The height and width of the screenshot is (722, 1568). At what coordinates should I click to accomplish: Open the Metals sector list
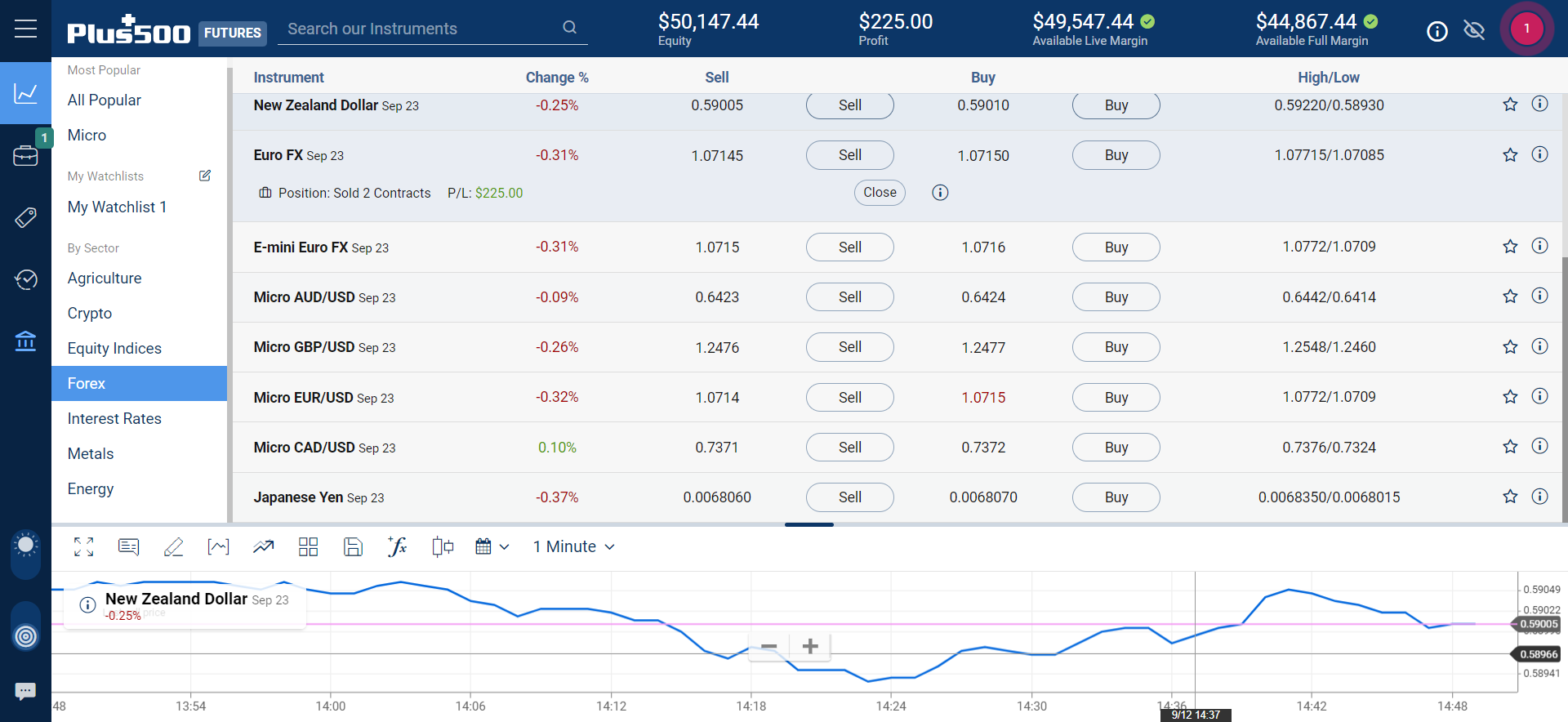[x=91, y=454]
